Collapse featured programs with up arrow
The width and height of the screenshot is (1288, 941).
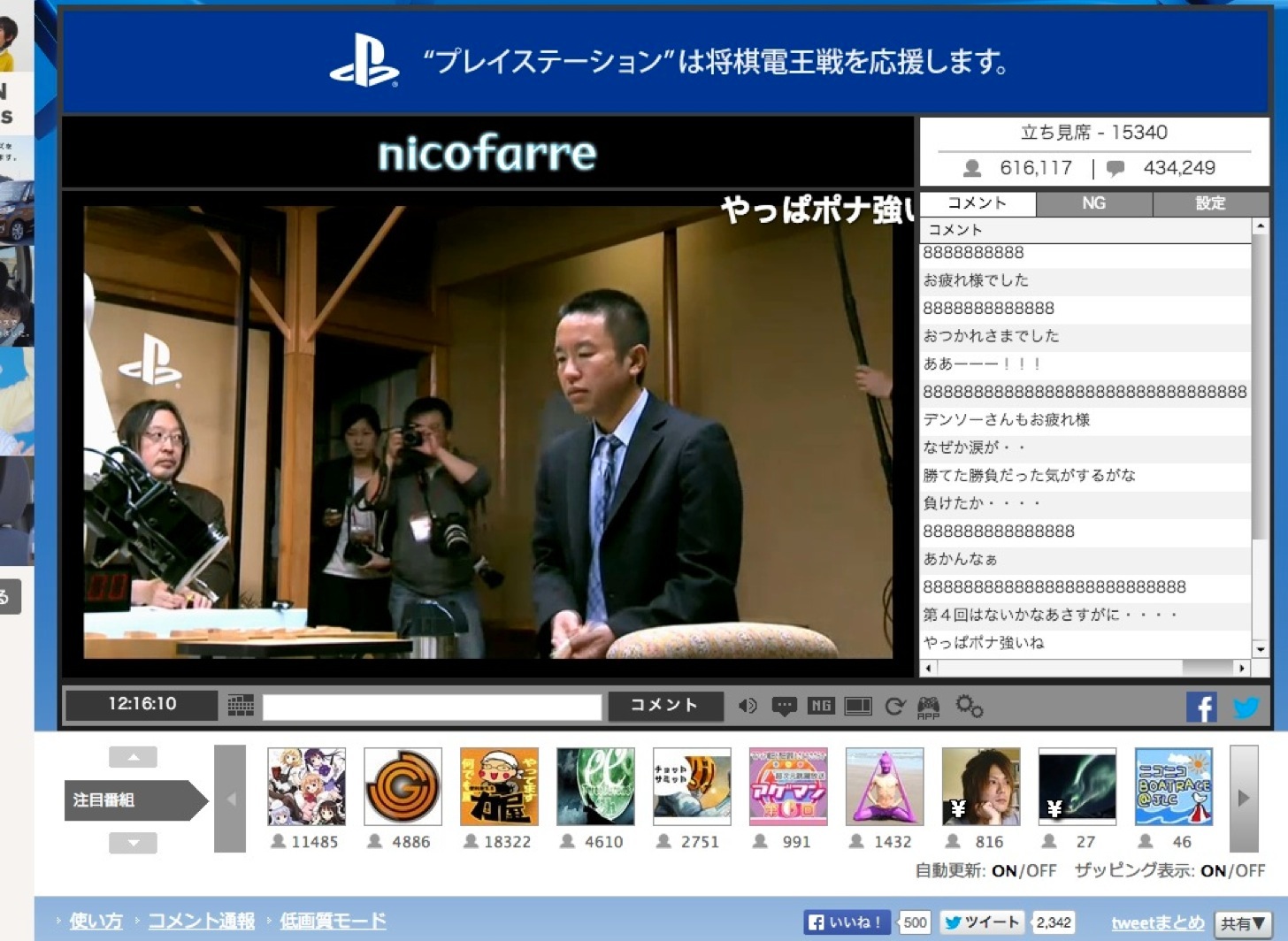[x=133, y=757]
